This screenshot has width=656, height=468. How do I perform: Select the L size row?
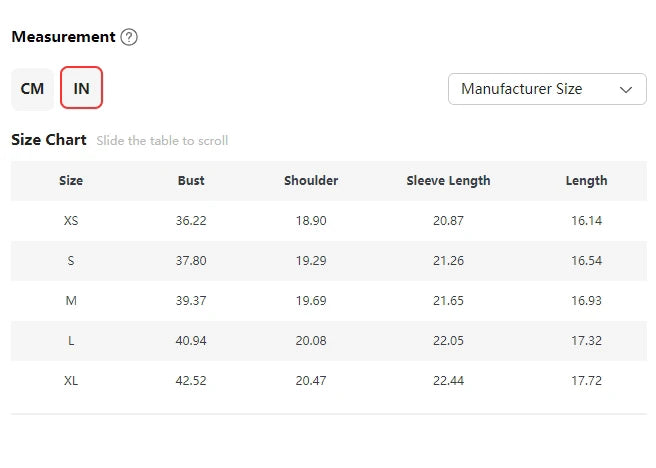71,340
